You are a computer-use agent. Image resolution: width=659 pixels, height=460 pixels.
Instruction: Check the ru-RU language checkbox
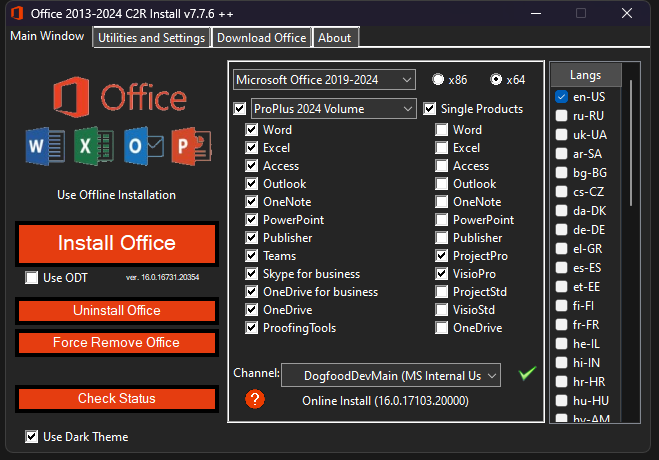click(562, 115)
